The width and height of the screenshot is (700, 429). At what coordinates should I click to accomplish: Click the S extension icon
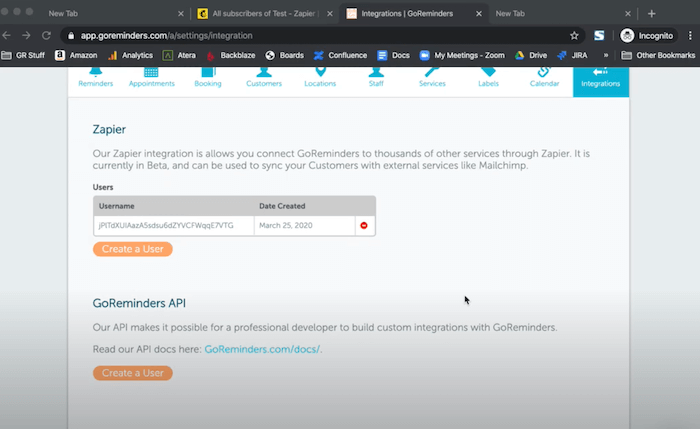pos(599,36)
